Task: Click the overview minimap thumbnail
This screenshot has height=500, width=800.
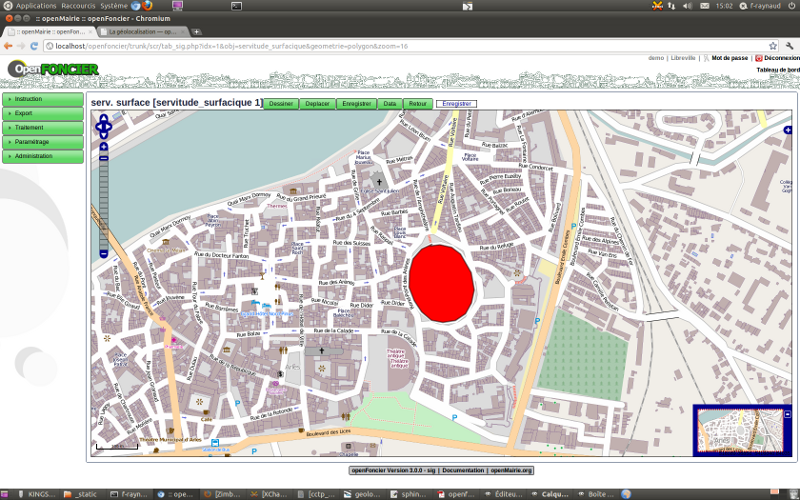Action: (x=742, y=431)
